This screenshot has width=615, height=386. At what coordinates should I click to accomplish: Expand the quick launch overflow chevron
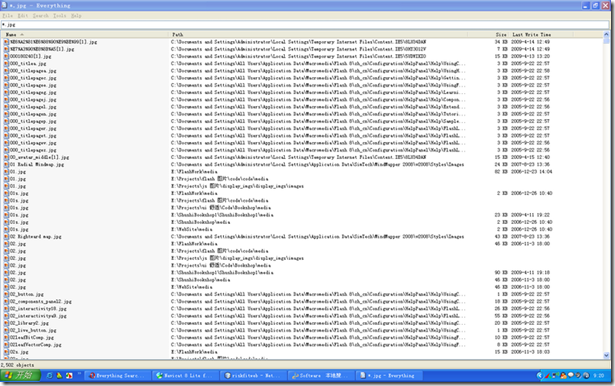79,374
